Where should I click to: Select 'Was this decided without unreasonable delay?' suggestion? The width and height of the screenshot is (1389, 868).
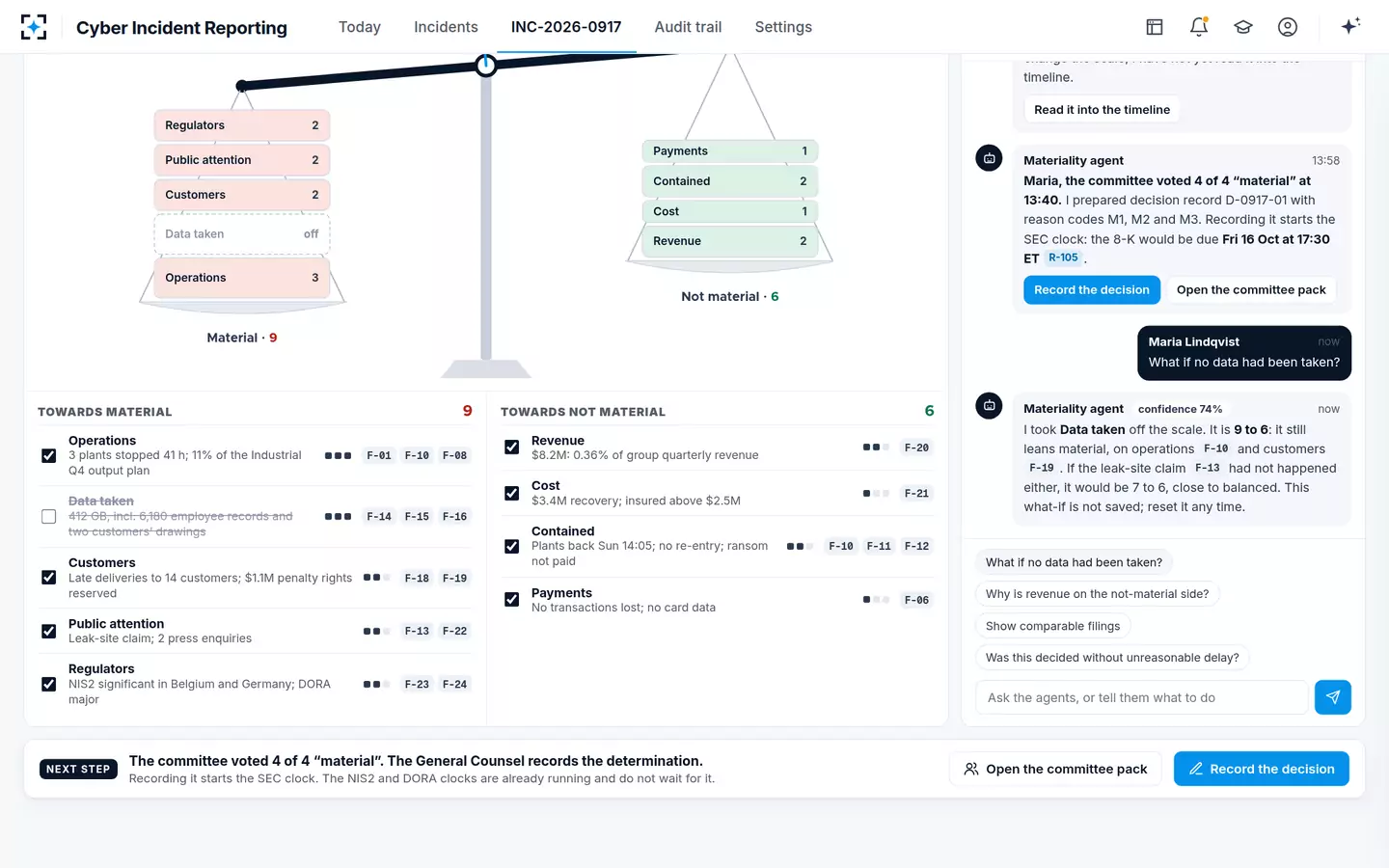[1112, 658]
